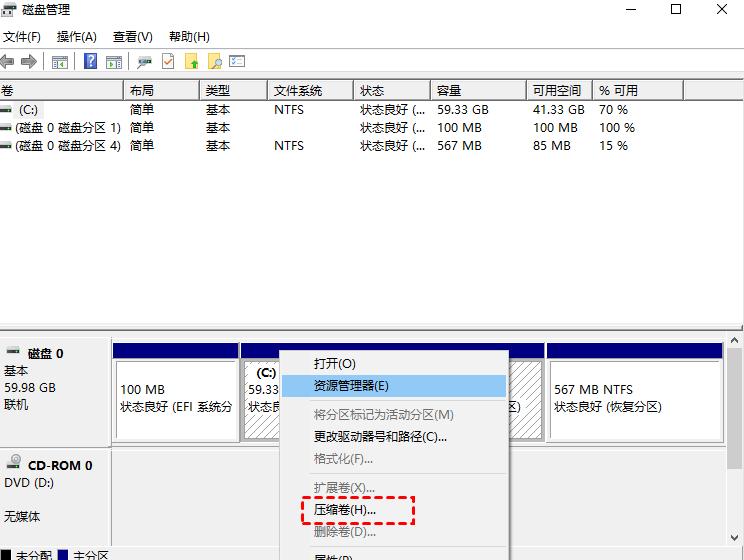
Task: Choose 资源管理器(E) in context menu
Action: click(x=394, y=386)
